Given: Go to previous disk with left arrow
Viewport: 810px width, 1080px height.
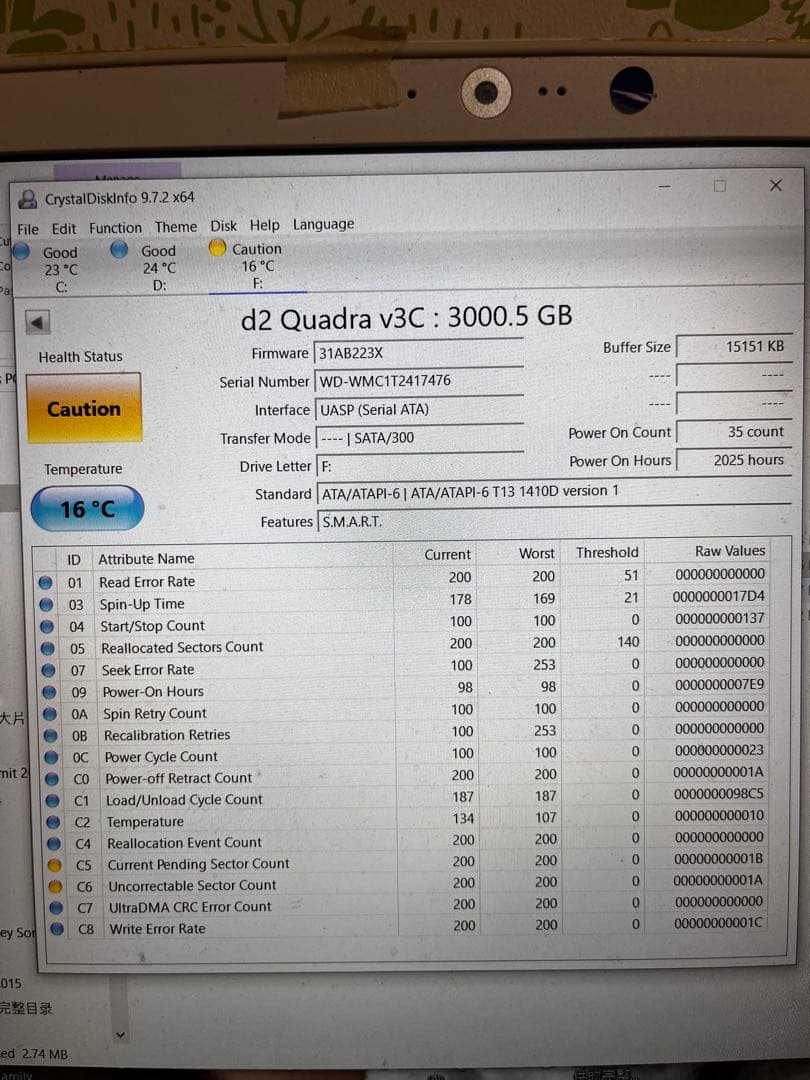Looking at the screenshot, I should (x=38, y=322).
